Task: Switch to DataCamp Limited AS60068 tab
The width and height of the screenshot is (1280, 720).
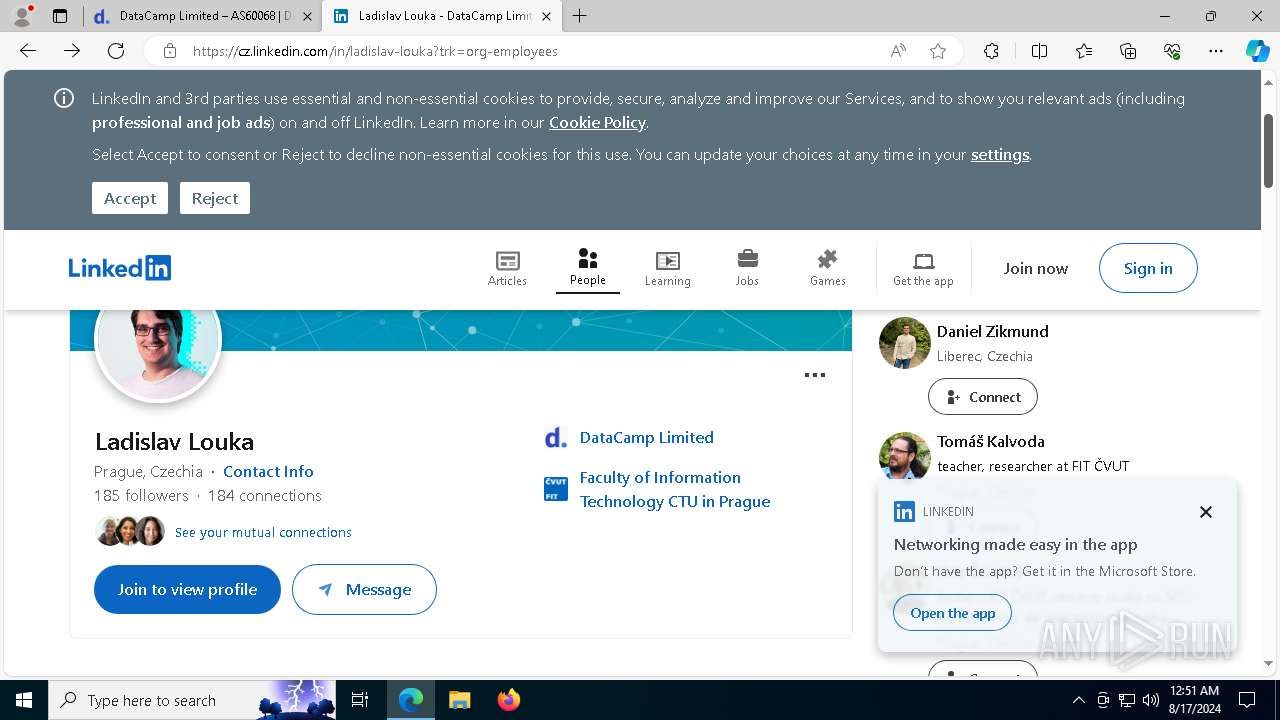Action: coord(200,16)
